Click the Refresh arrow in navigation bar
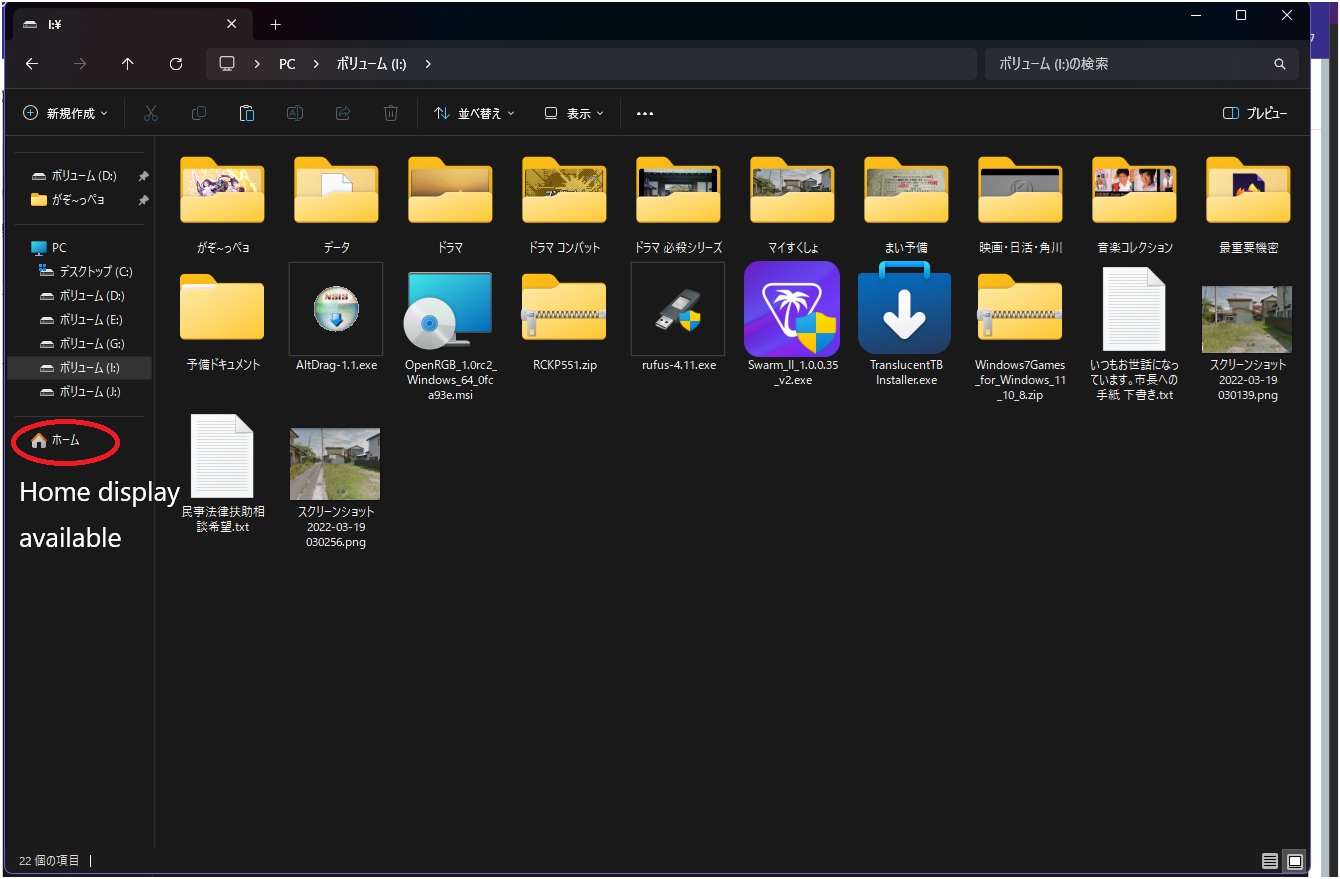 176,64
